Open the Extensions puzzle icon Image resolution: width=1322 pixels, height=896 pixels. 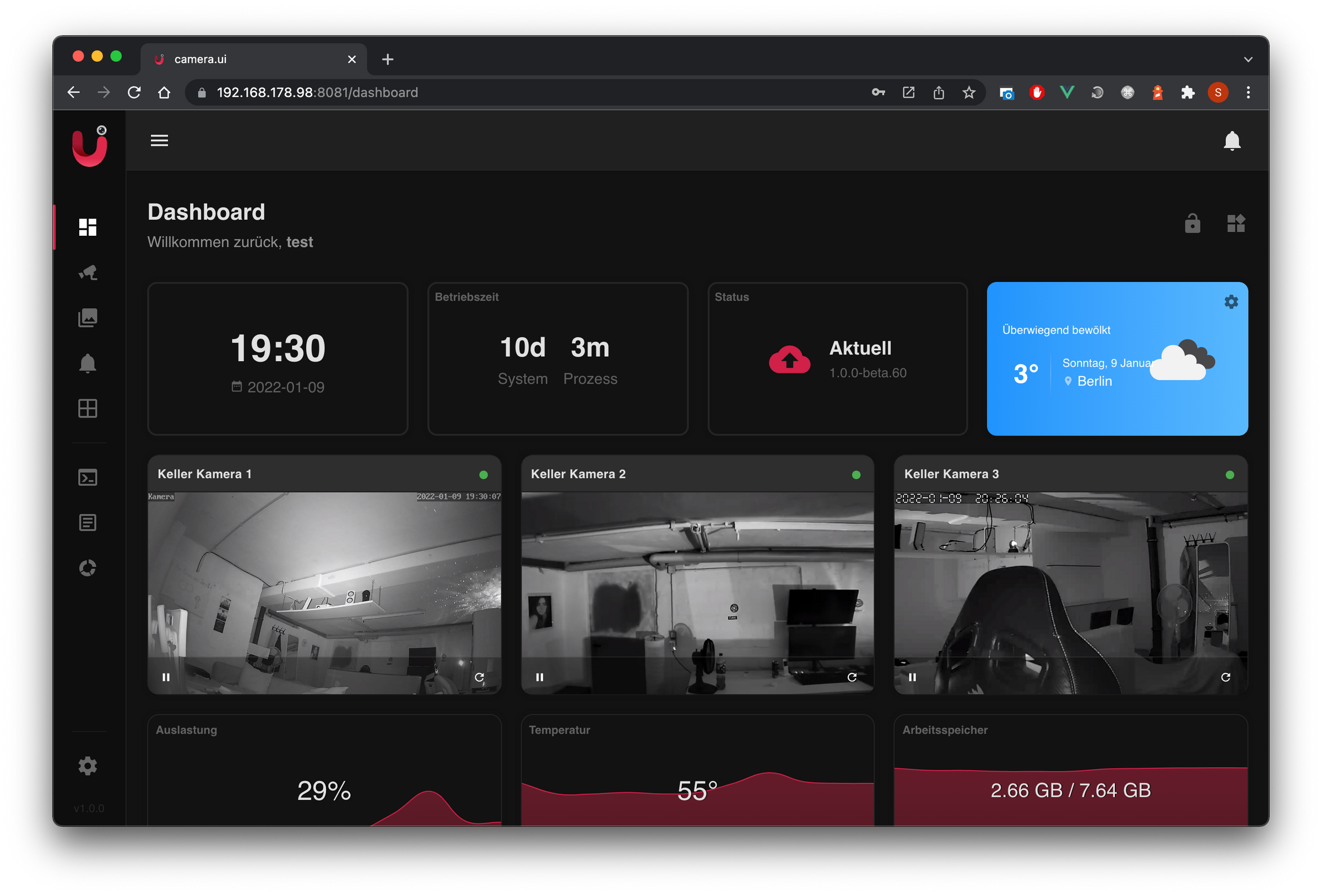(1187, 92)
